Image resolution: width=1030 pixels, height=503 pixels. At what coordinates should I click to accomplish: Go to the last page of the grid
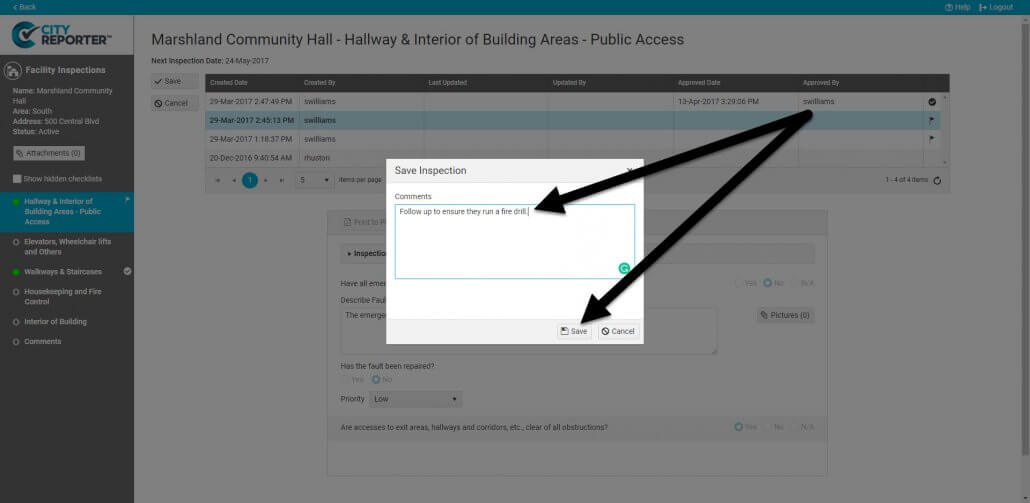pos(281,180)
